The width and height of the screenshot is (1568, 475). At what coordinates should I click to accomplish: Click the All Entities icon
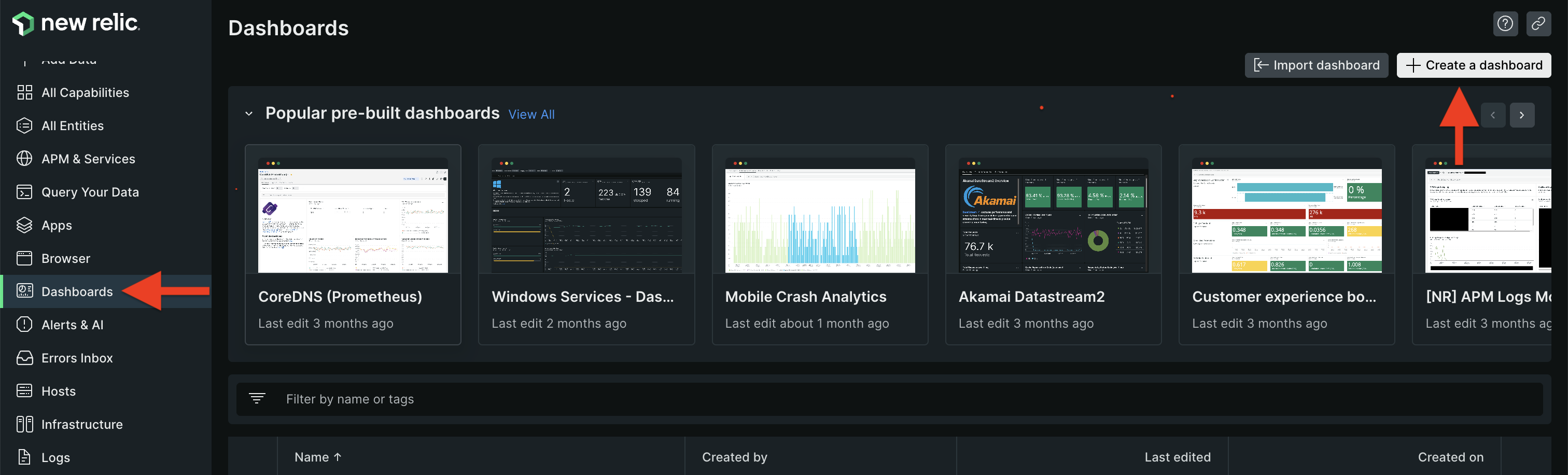(x=24, y=125)
